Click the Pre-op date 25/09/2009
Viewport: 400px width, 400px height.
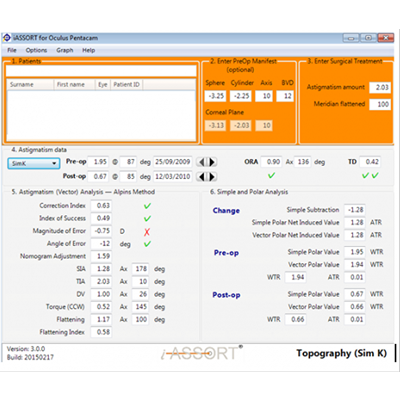(173, 162)
